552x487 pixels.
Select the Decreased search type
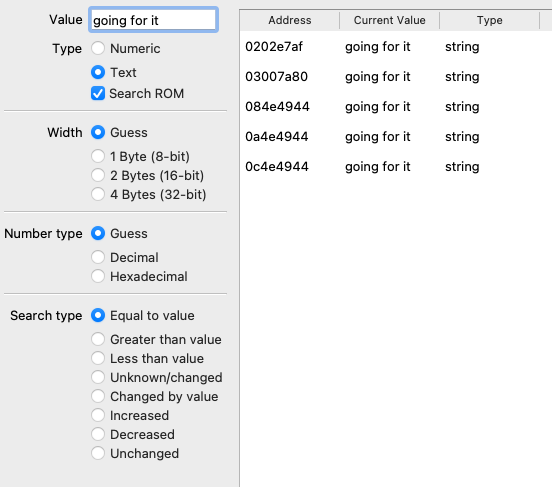click(98, 434)
